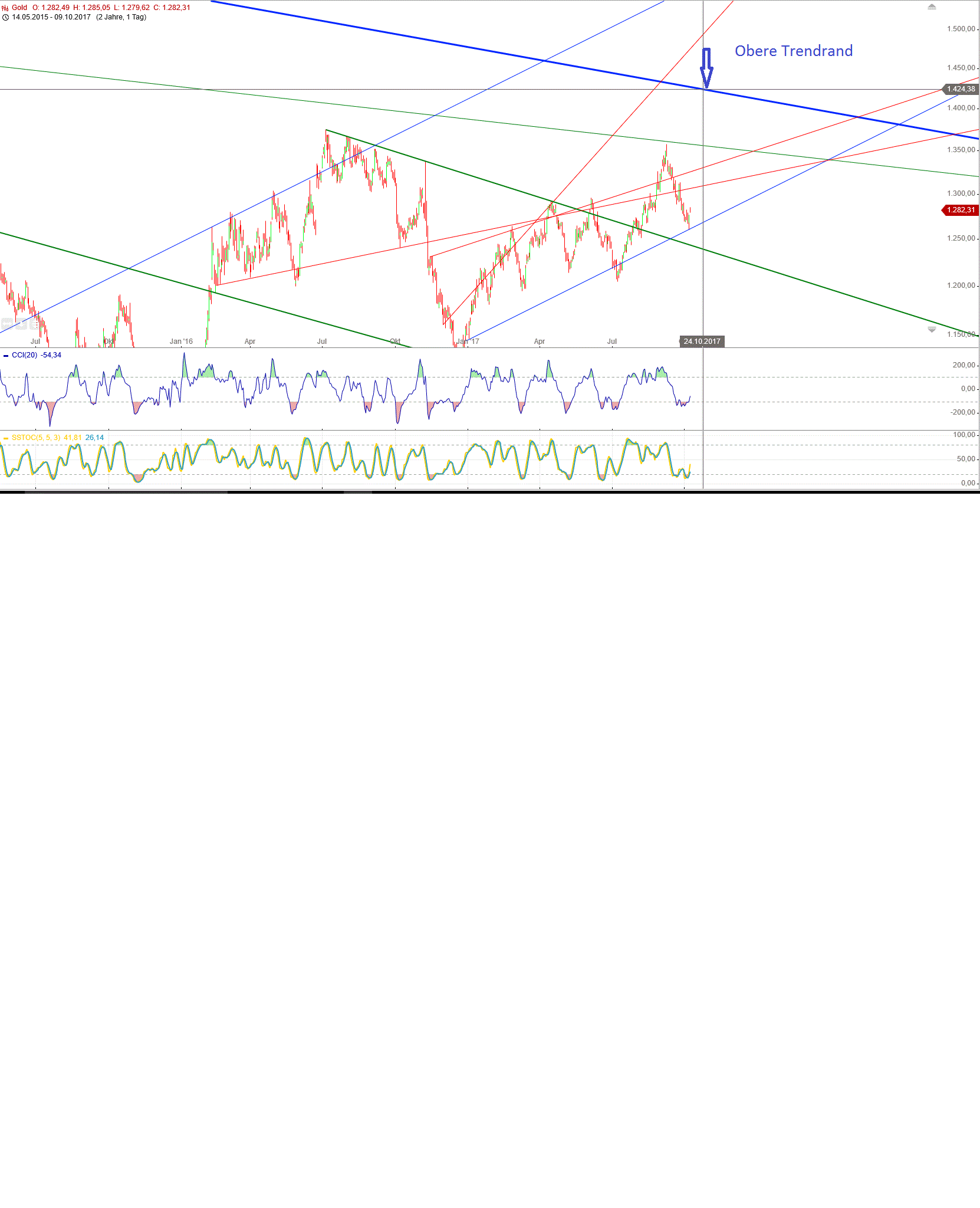The width and height of the screenshot is (980, 1208).
Task: Select the Obere Trendrand annotation text
Action: (794, 51)
